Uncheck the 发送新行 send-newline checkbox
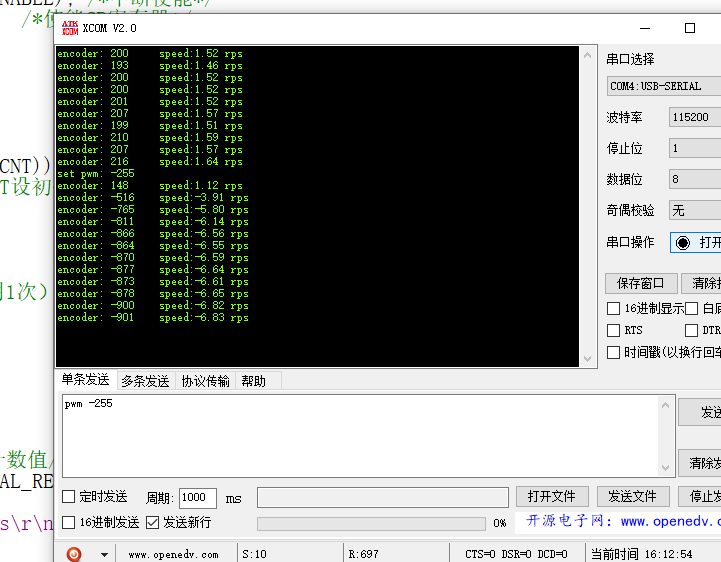Viewport: 721px width, 562px height. (152, 522)
